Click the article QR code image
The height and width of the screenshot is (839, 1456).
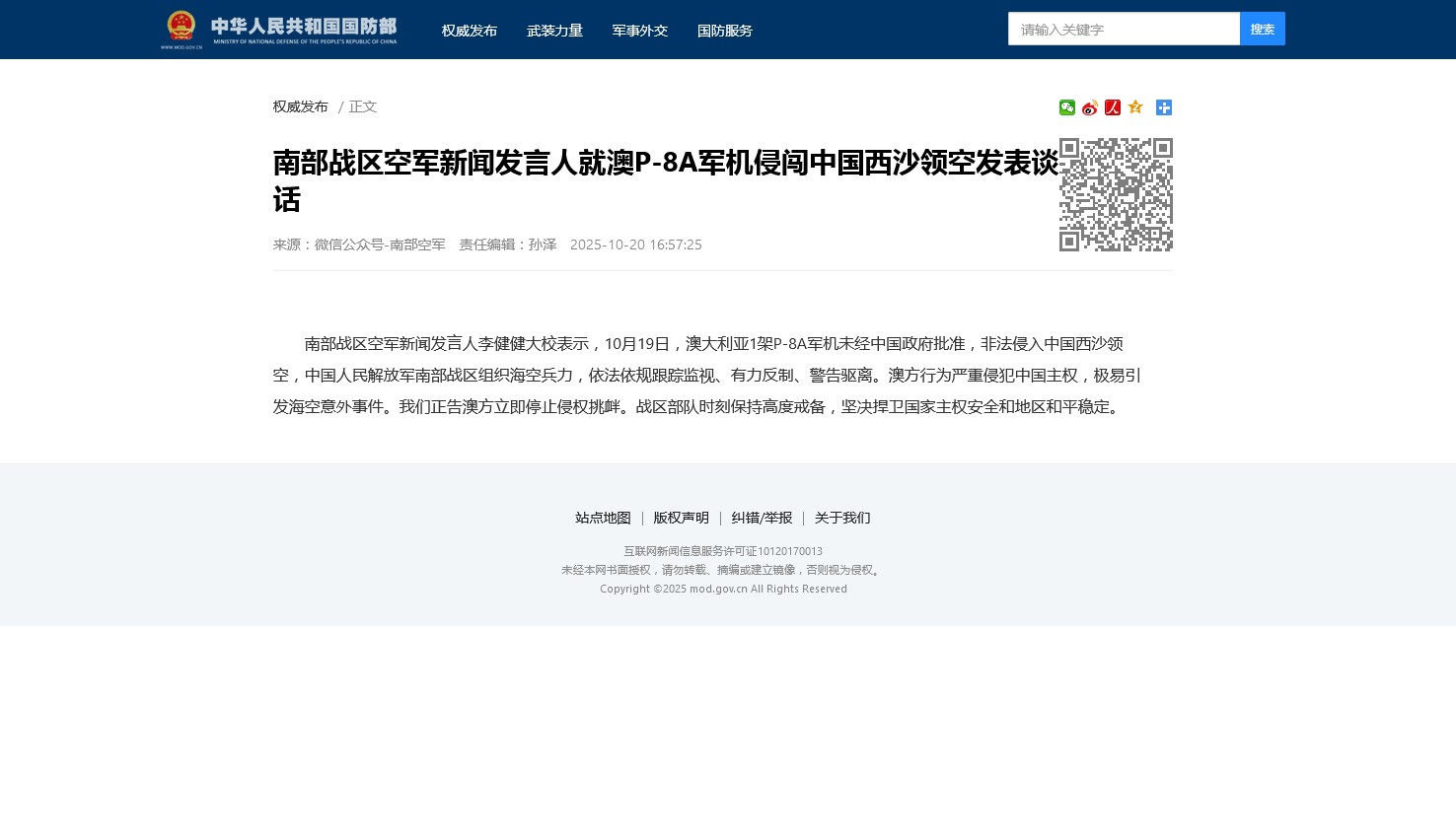[1116, 195]
